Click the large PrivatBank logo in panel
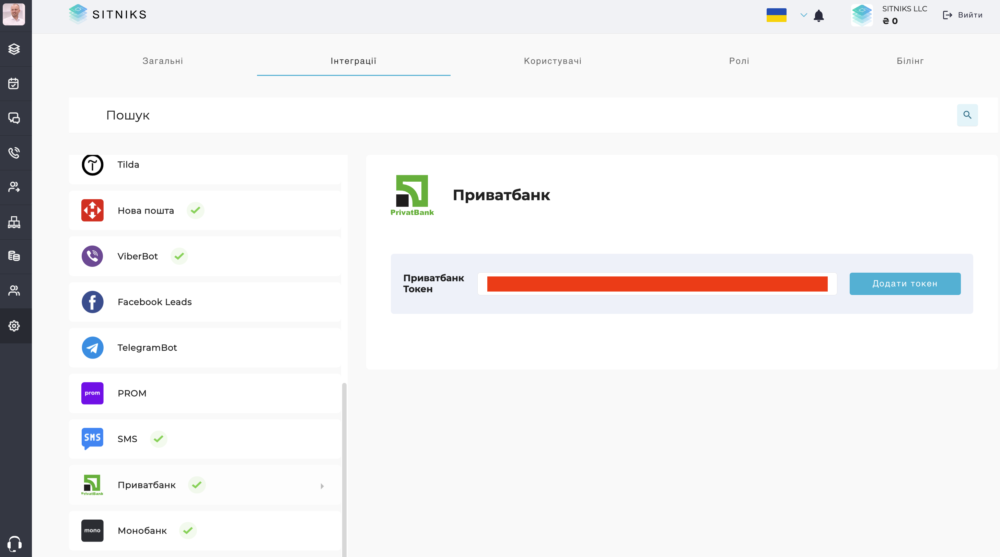The image size is (1000, 557). pyautogui.click(x=412, y=195)
